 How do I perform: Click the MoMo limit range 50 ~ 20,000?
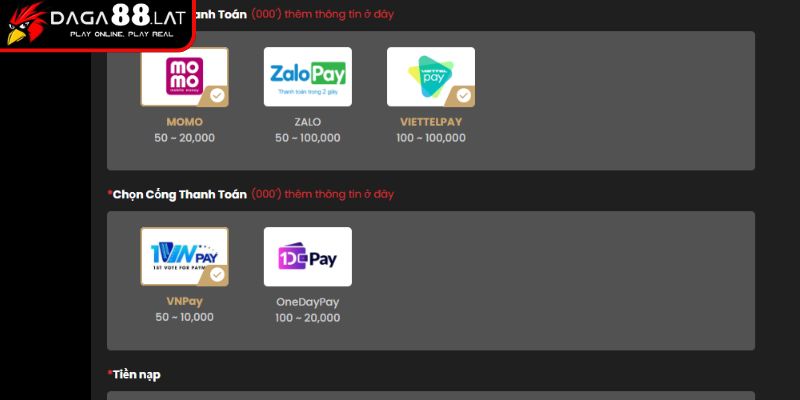click(184, 138)
